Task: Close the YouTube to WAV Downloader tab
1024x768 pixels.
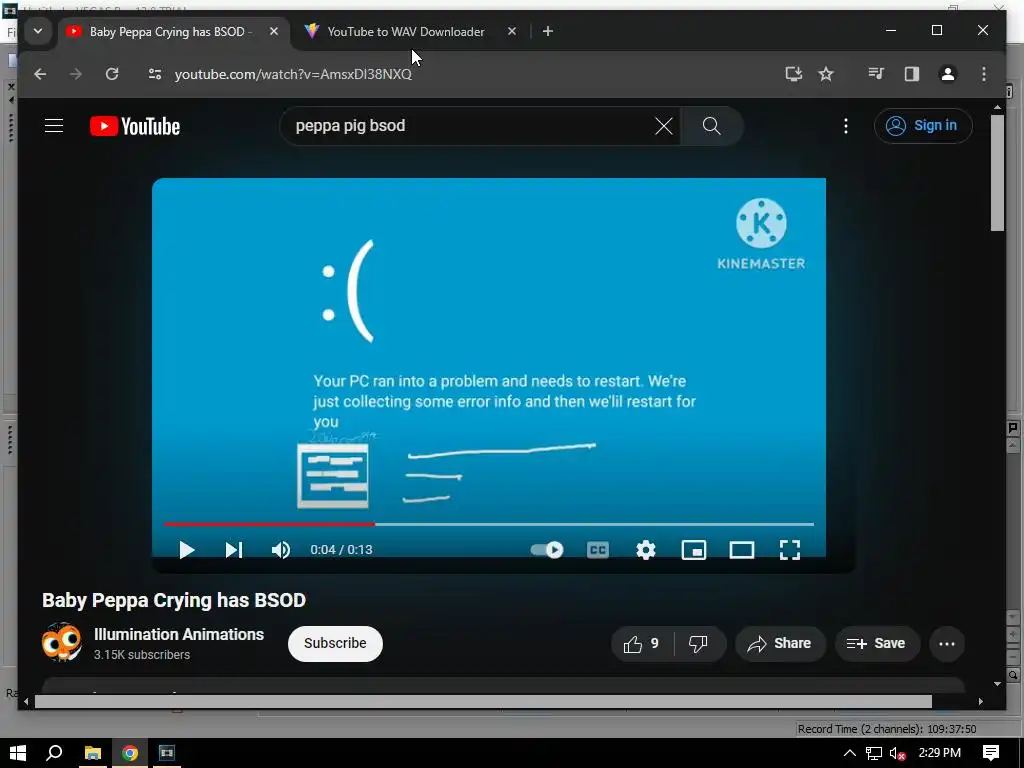Action: pyautogui.click(x=512, y=31)
